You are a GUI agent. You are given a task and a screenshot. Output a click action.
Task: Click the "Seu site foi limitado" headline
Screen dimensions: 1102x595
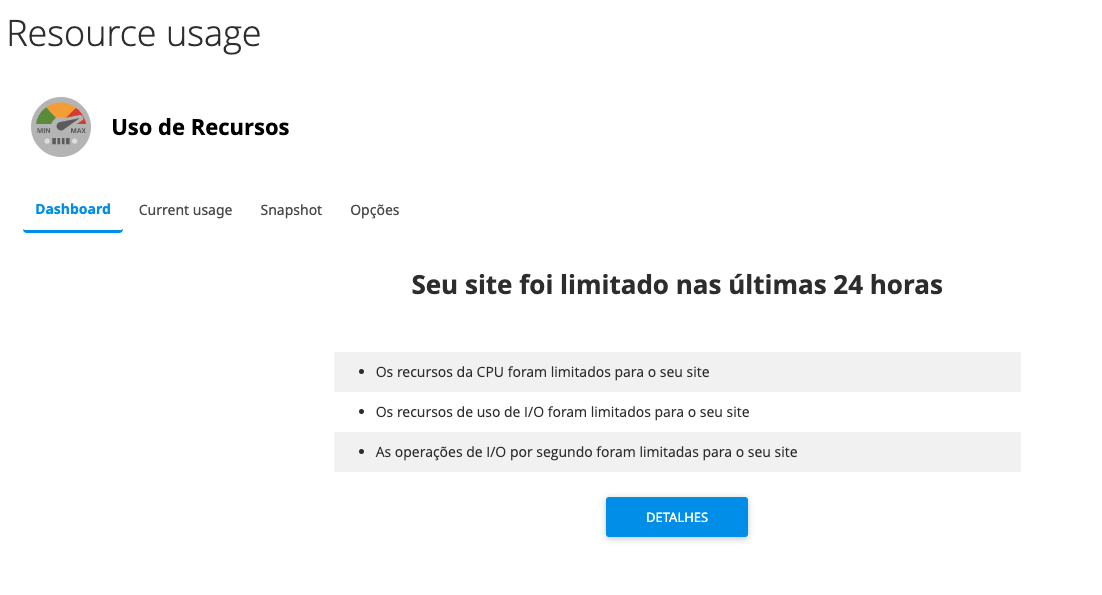pyautogui.click(x=677, y=285)
